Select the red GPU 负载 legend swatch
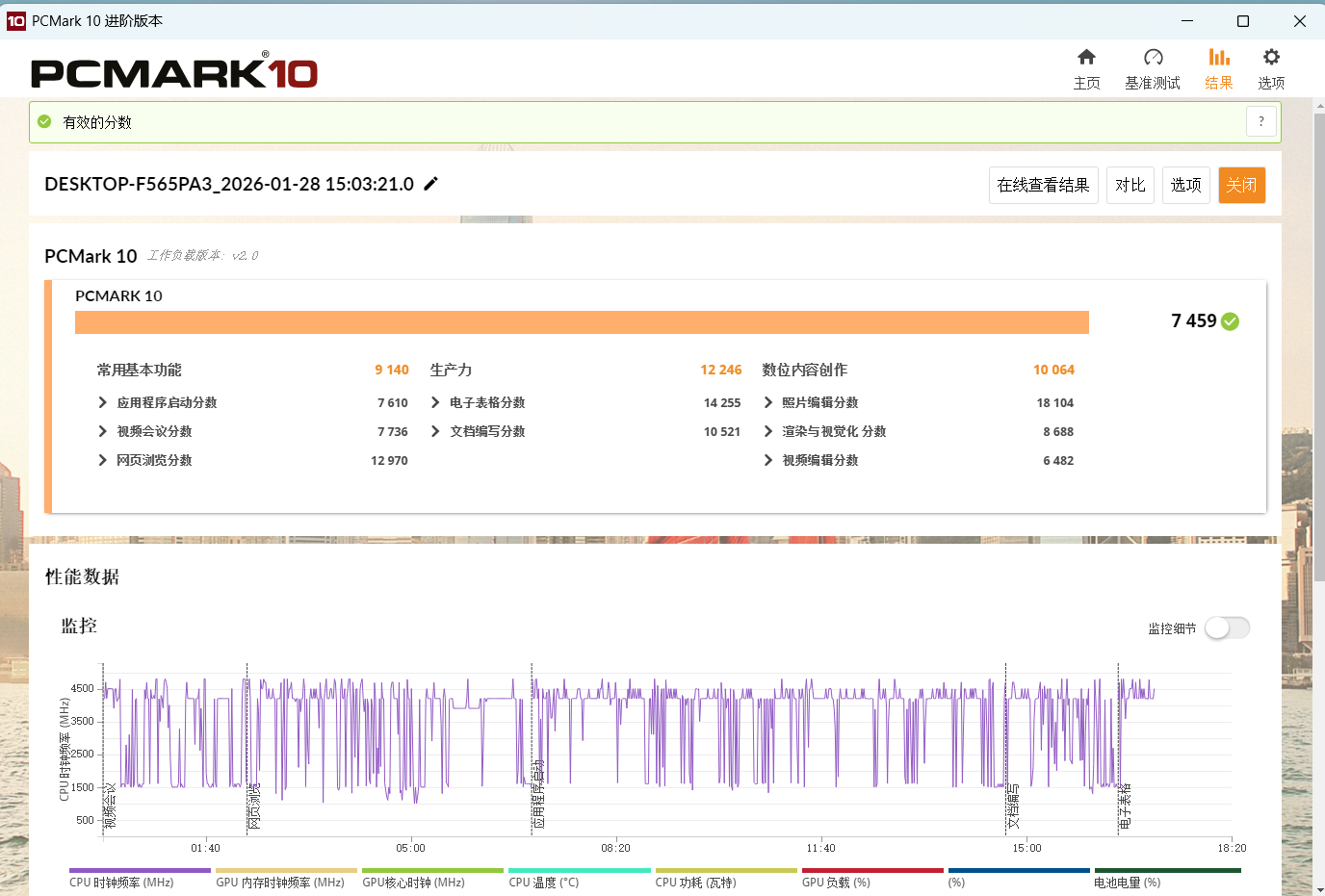The image size is (1325, 896). tap(872, 870)
